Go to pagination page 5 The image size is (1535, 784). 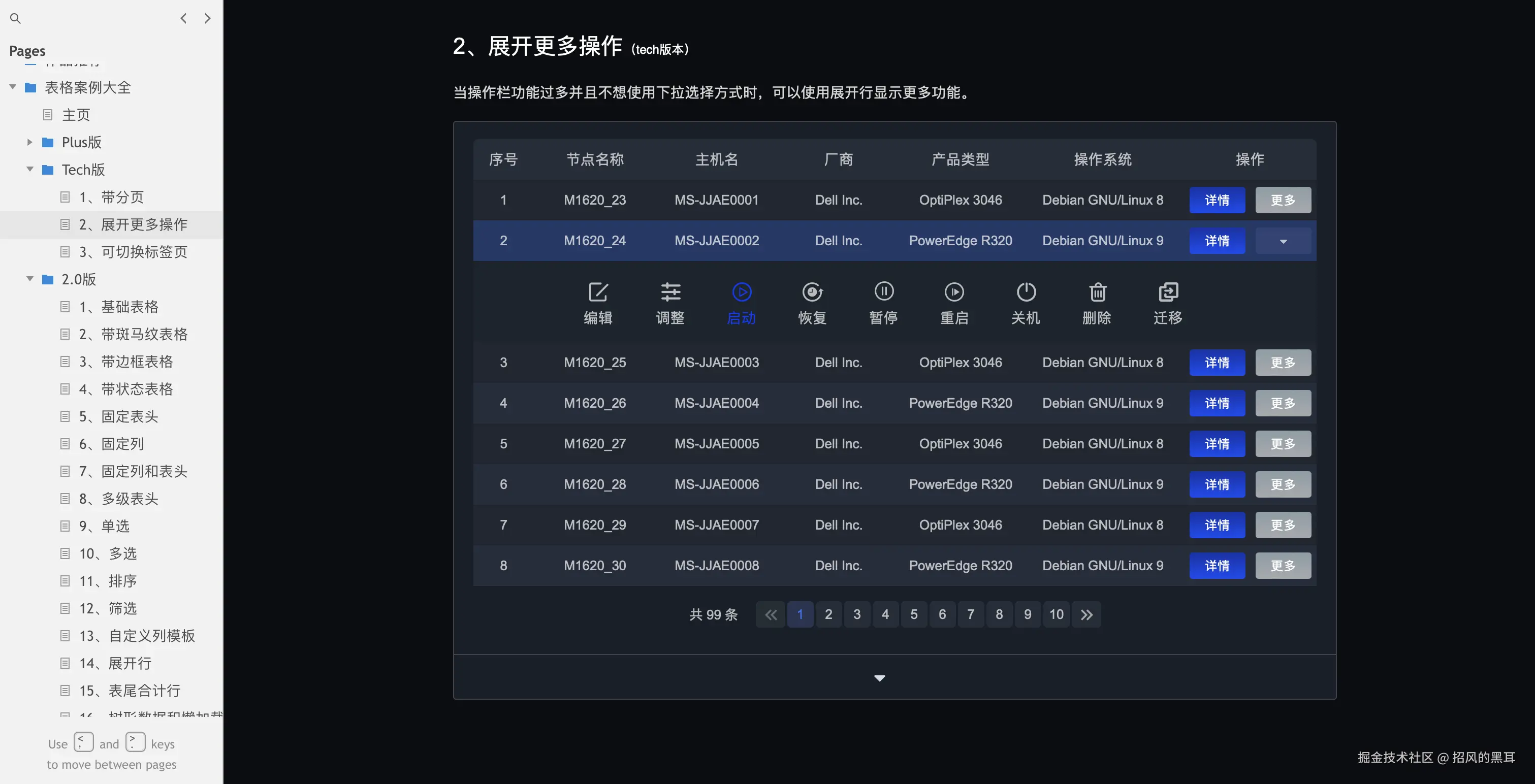(913, 614)
